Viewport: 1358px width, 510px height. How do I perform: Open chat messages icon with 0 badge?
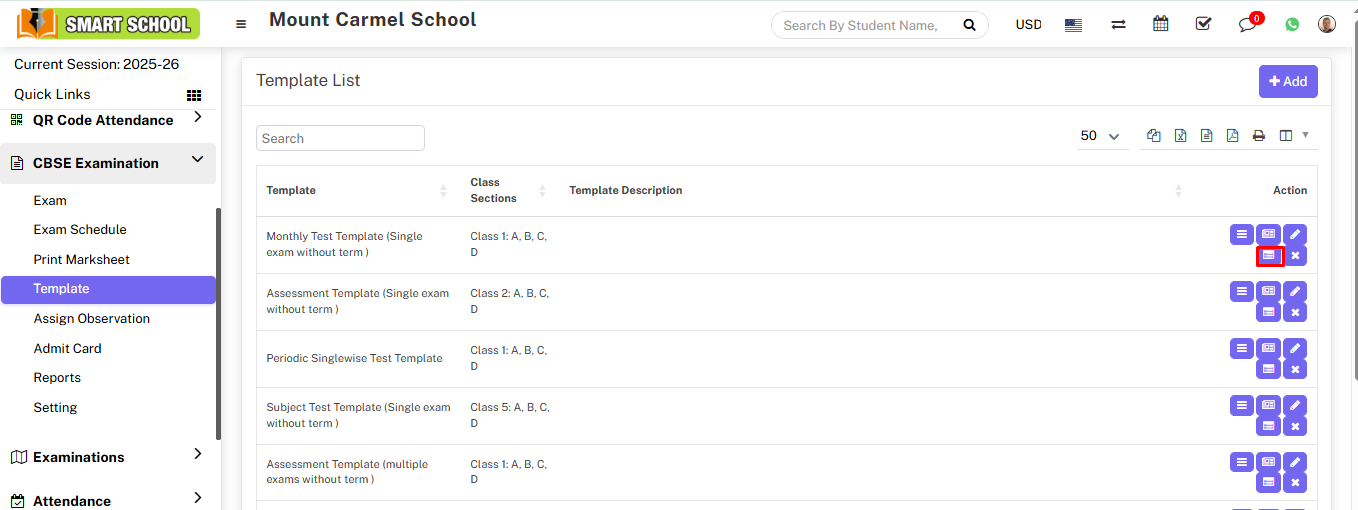(x=1247, y=25)
